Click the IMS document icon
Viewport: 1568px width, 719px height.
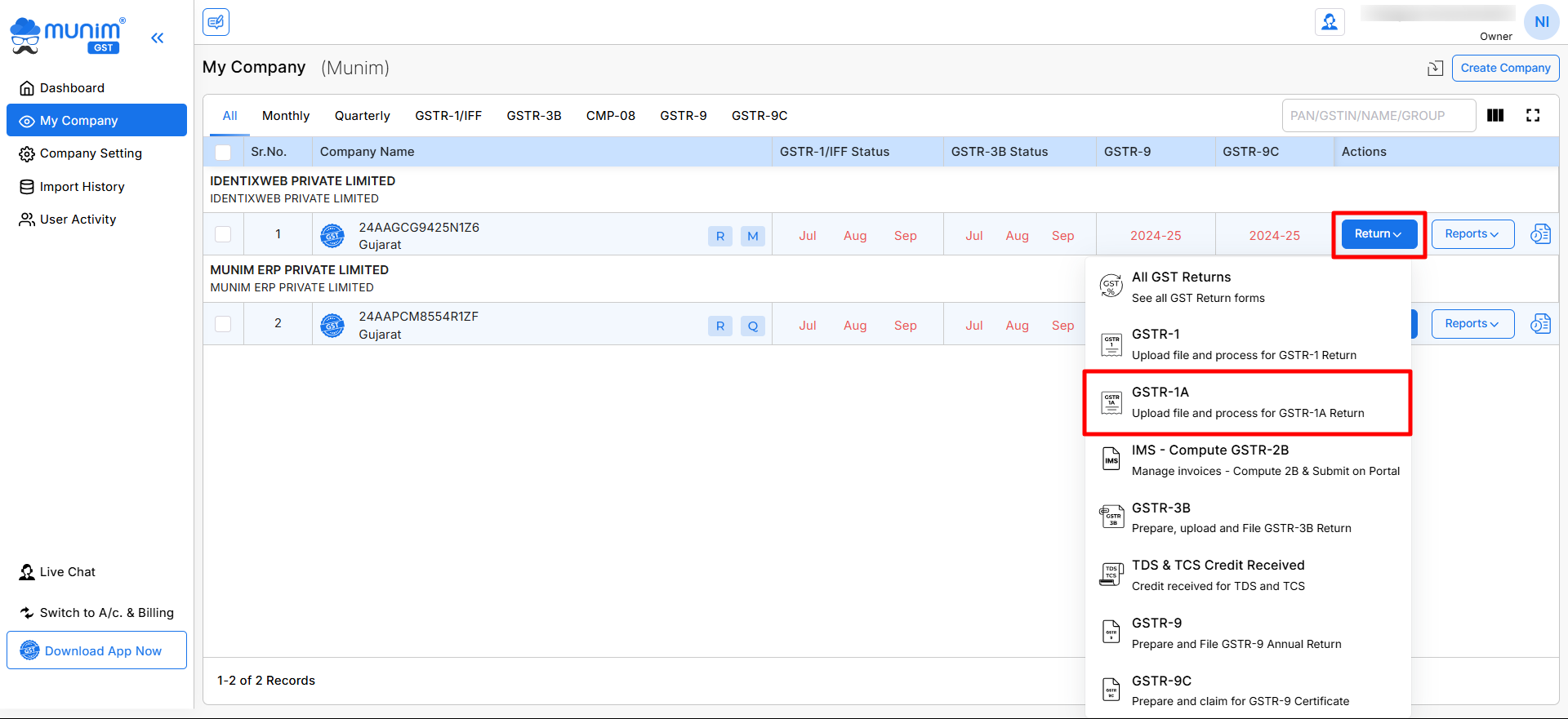(1111, 459)
